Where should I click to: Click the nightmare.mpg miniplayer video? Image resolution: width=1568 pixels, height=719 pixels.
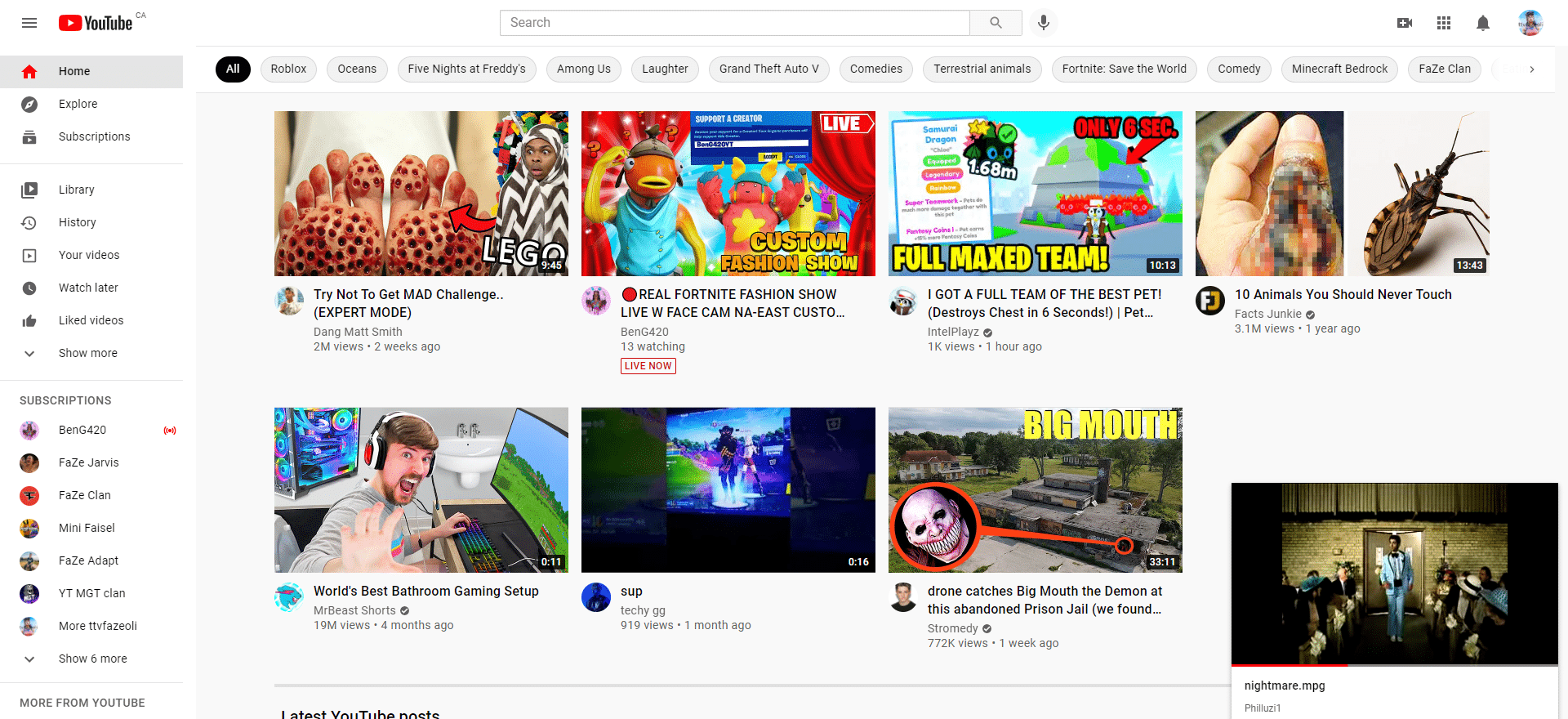tap(1395, 574)
